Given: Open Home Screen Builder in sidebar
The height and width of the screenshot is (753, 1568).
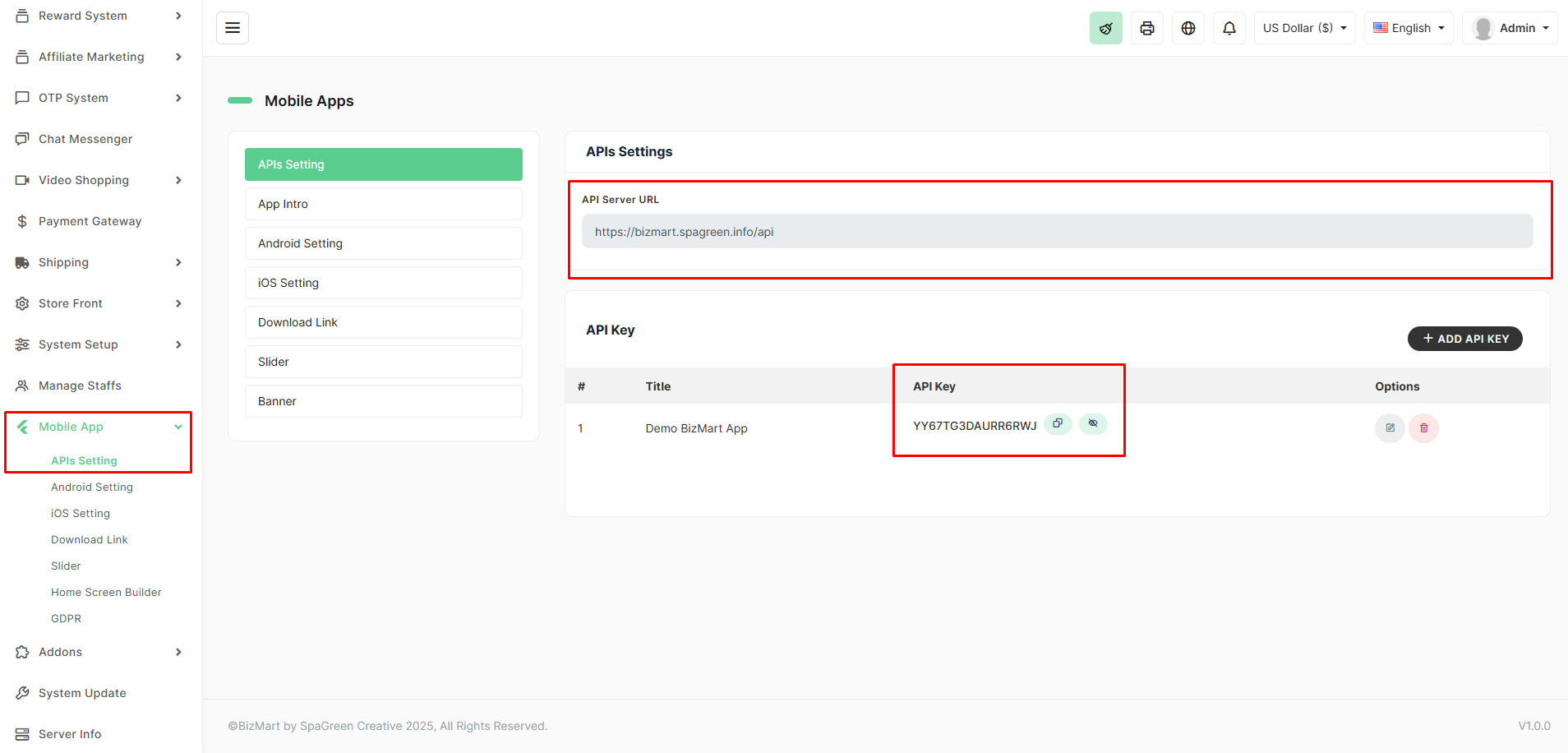Looking at the screenshot, I should coord(106,592).
